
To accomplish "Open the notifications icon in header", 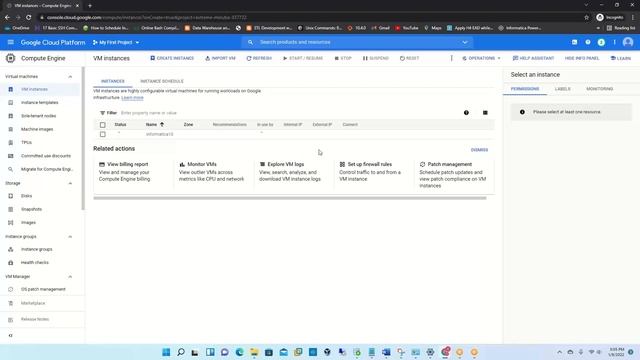I will 601,42.
